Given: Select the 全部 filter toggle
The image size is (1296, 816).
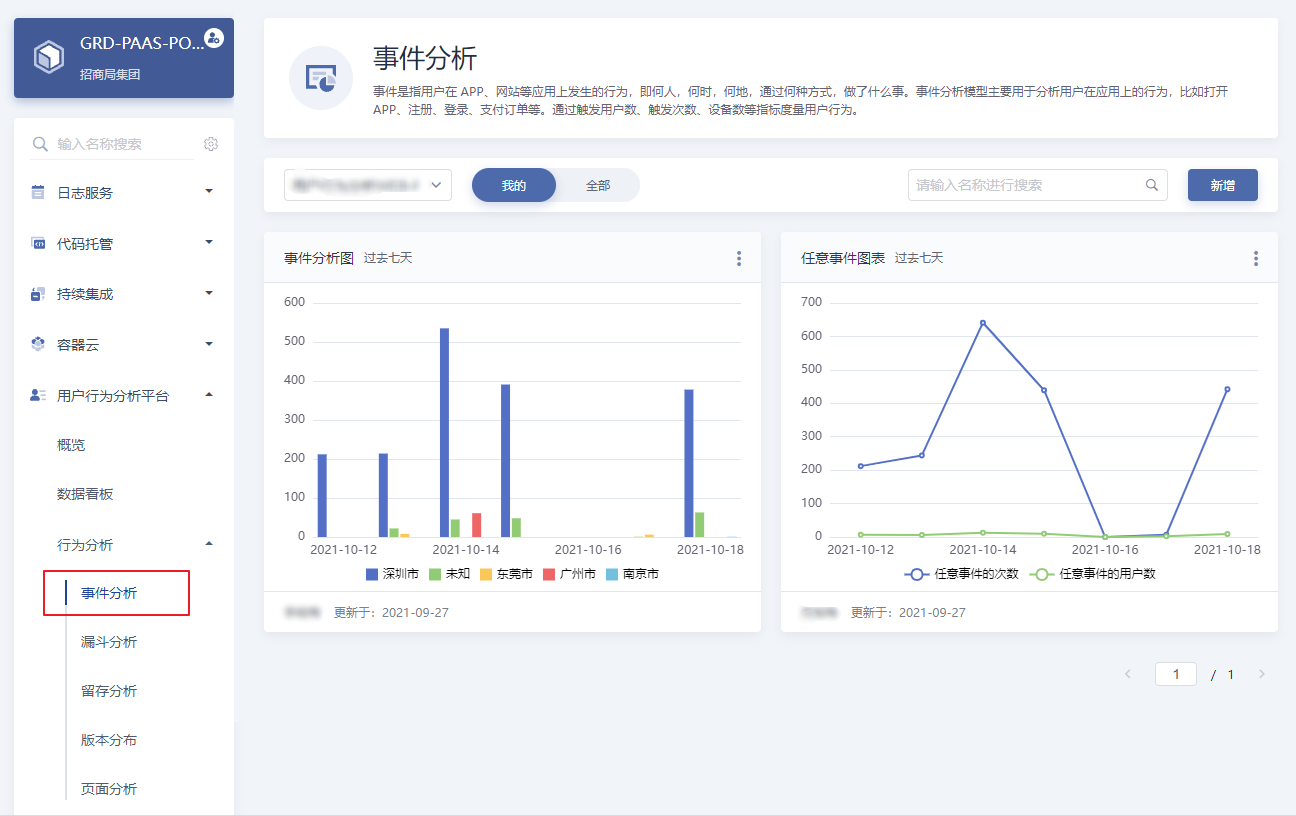Looking at the screenshot, I should point(598,185).
